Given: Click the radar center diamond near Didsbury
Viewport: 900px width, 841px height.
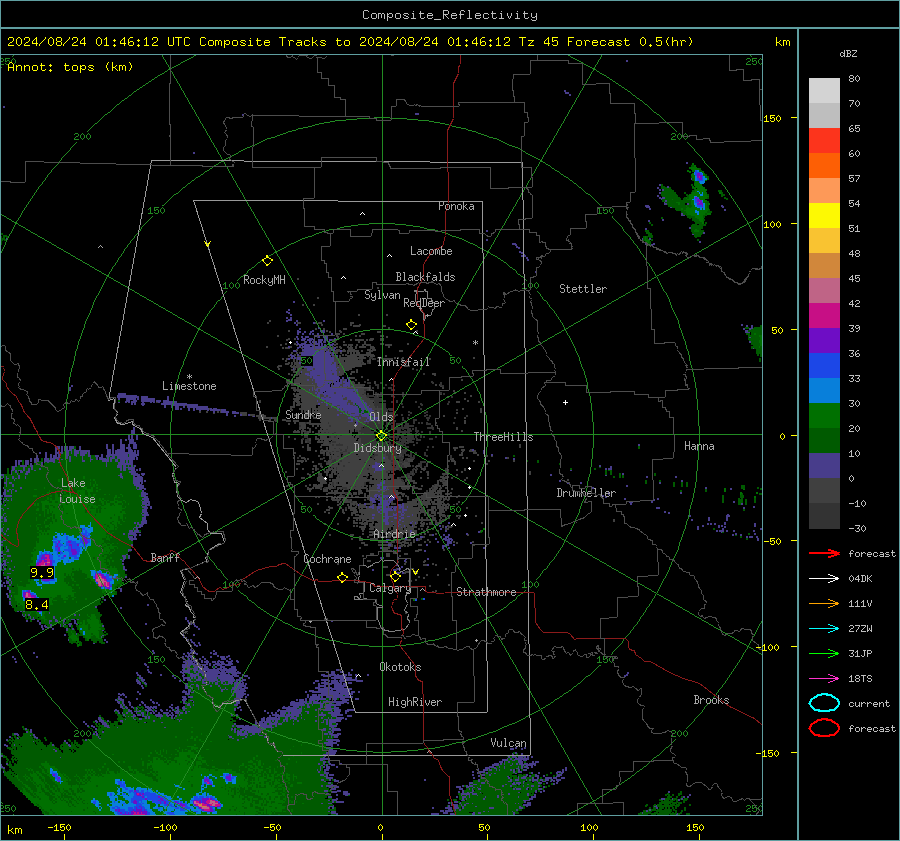Looking at the screenshot, I should pyautogui.click(x=381, y=436).
